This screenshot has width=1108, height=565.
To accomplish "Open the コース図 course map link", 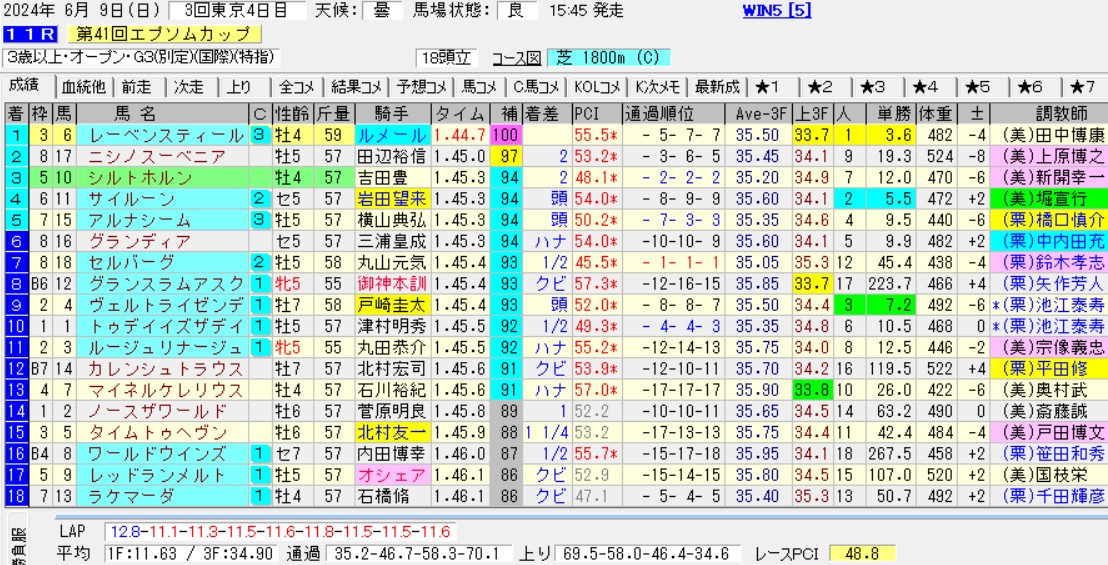I will point(515,58).
